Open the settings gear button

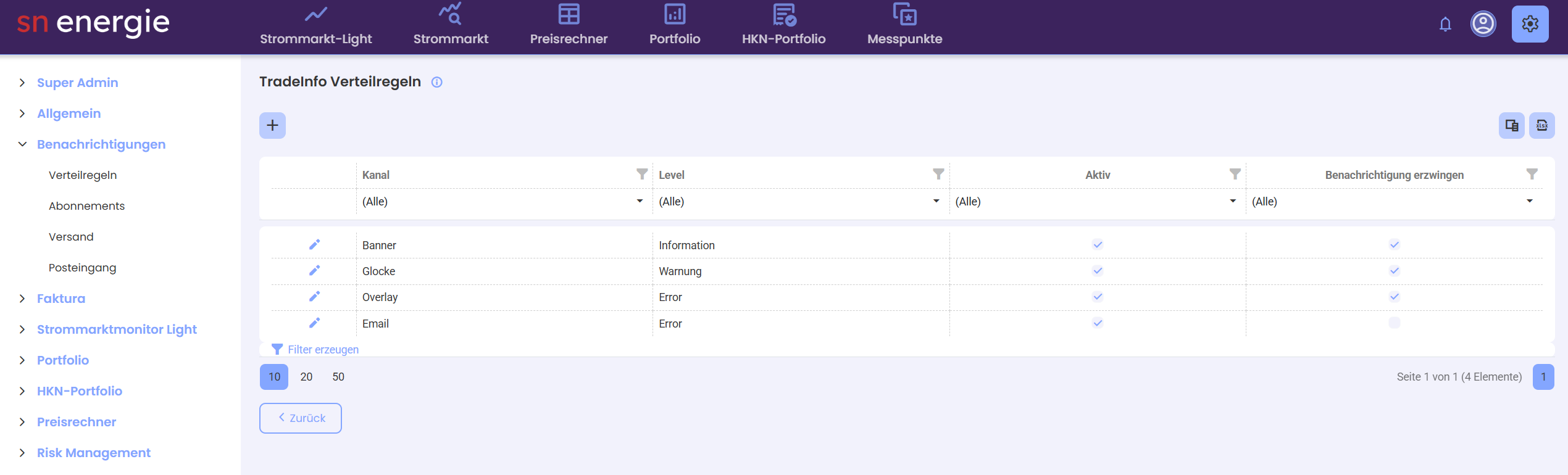[x=1530, y=24]
